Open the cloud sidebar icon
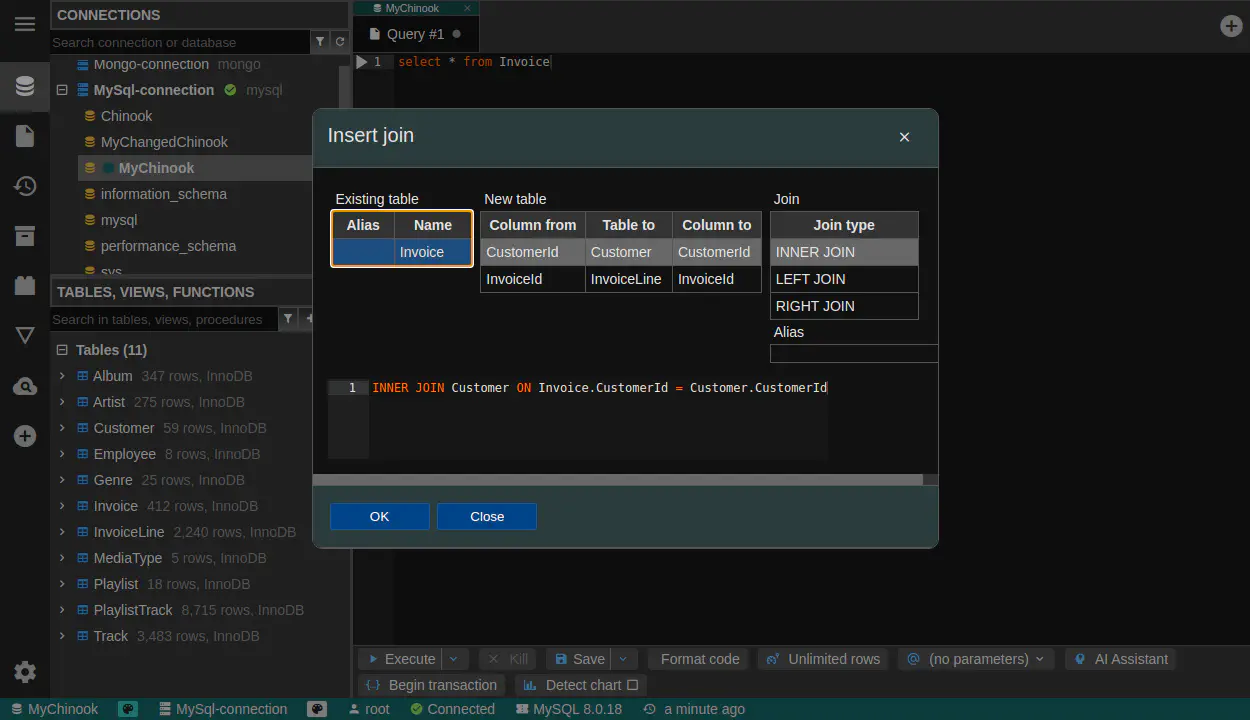The image size is (1250, 720). tap(25, 386)
